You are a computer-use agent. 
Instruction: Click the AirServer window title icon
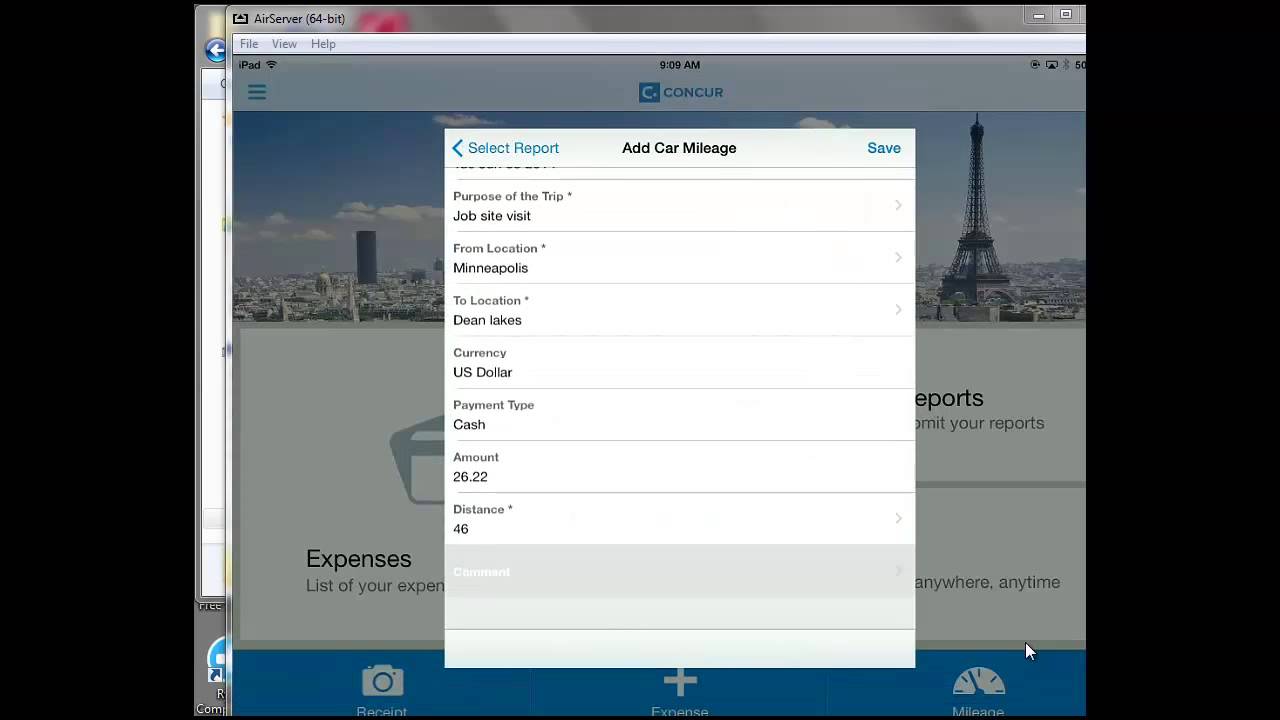tap(240, 18)
